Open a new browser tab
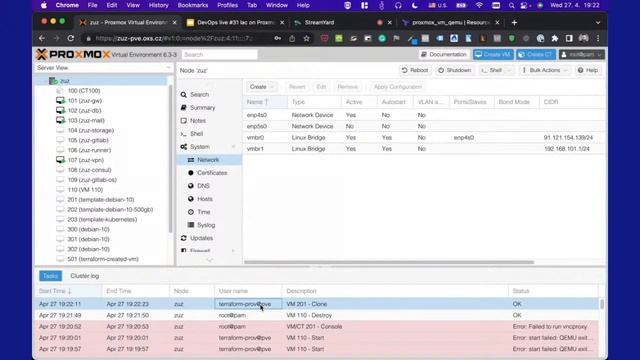 [x=514, y=22]
